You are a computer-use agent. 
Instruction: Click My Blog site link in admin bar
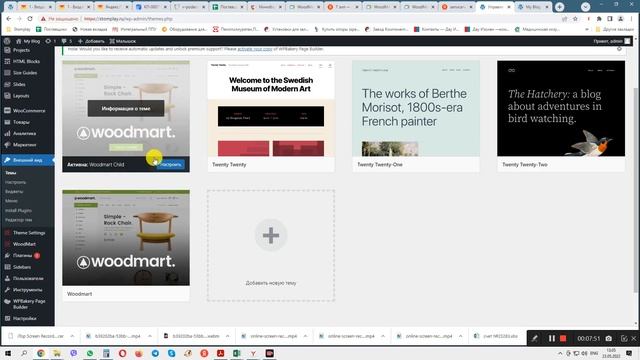(28, 41)
